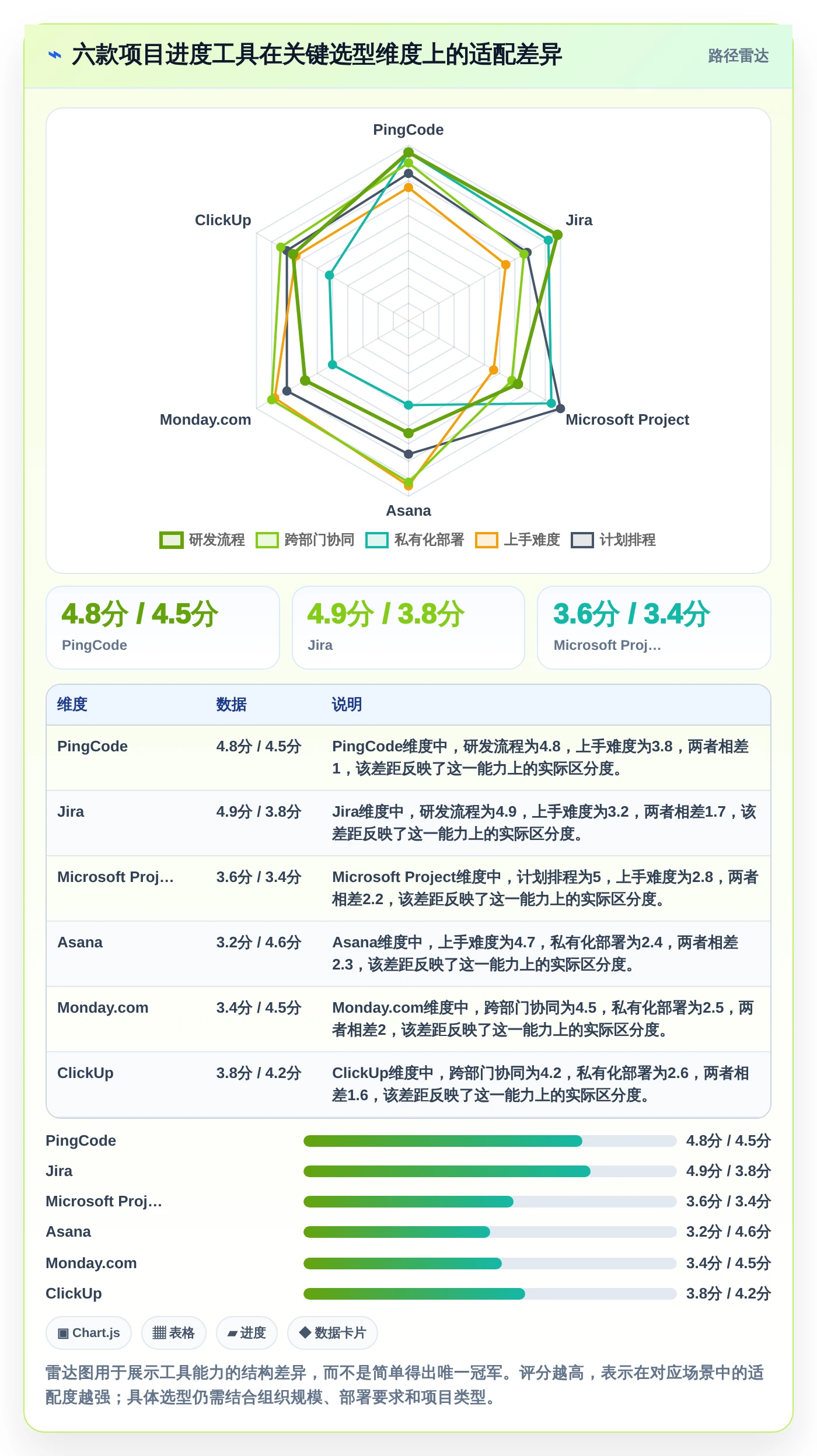Screen dimensions: 817x1456
Task: Click the ClickUp row description text
Action: click(x=541, y=1084)
